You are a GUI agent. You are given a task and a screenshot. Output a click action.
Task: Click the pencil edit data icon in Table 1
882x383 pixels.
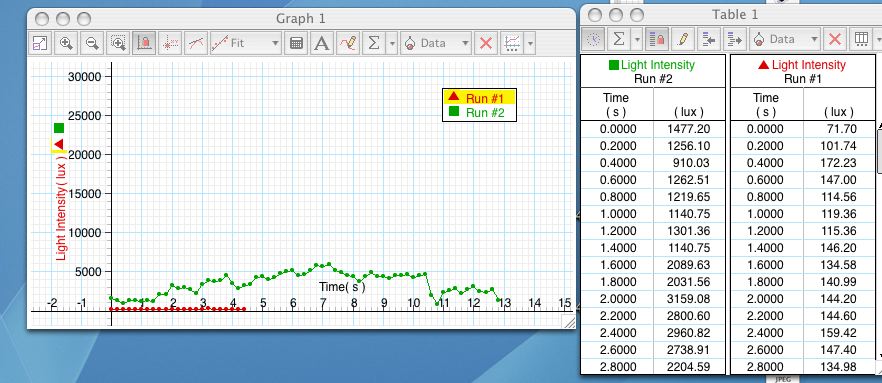(x=682, y=39)
